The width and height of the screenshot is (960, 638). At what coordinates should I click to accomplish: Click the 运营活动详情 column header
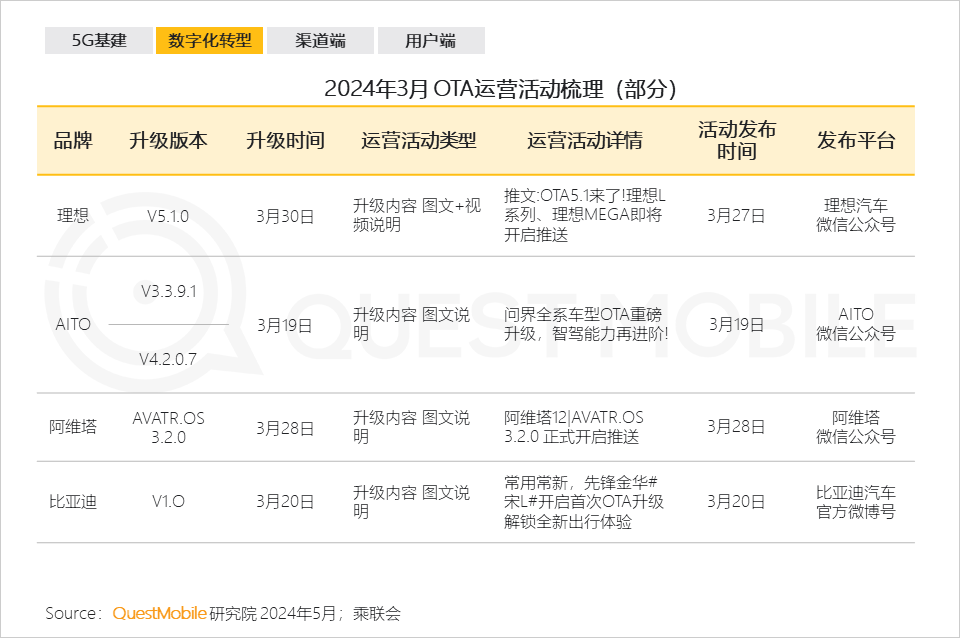[585, 141]
